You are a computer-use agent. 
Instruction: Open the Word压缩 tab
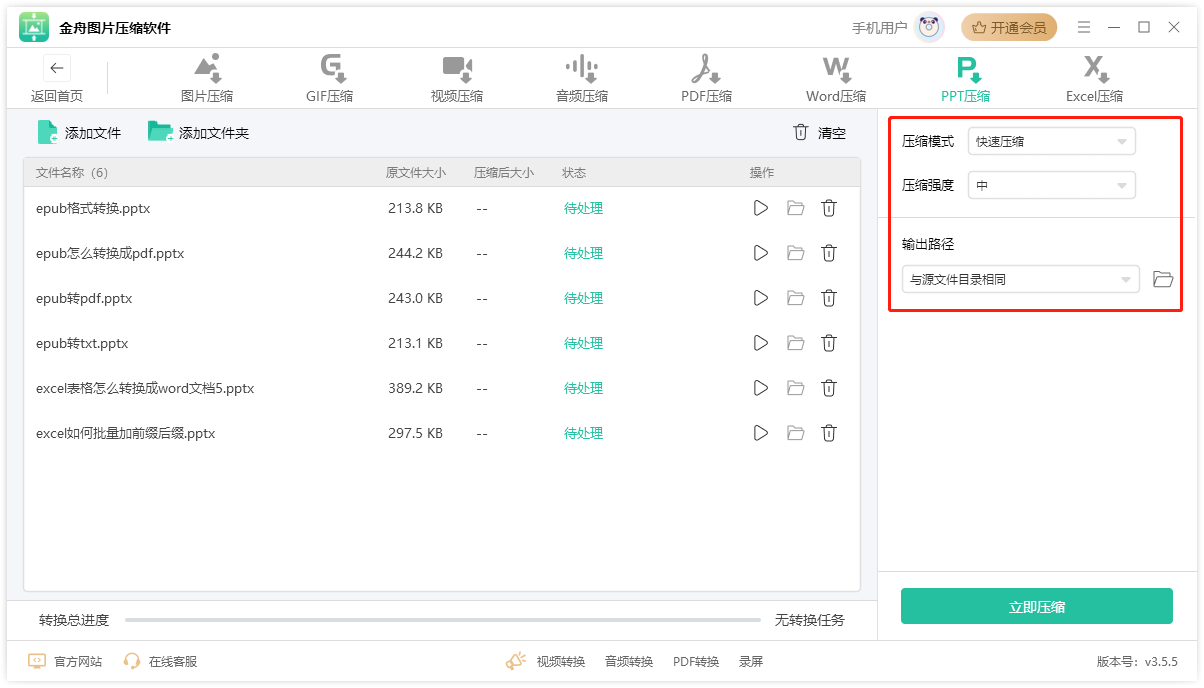coord(836,79)
